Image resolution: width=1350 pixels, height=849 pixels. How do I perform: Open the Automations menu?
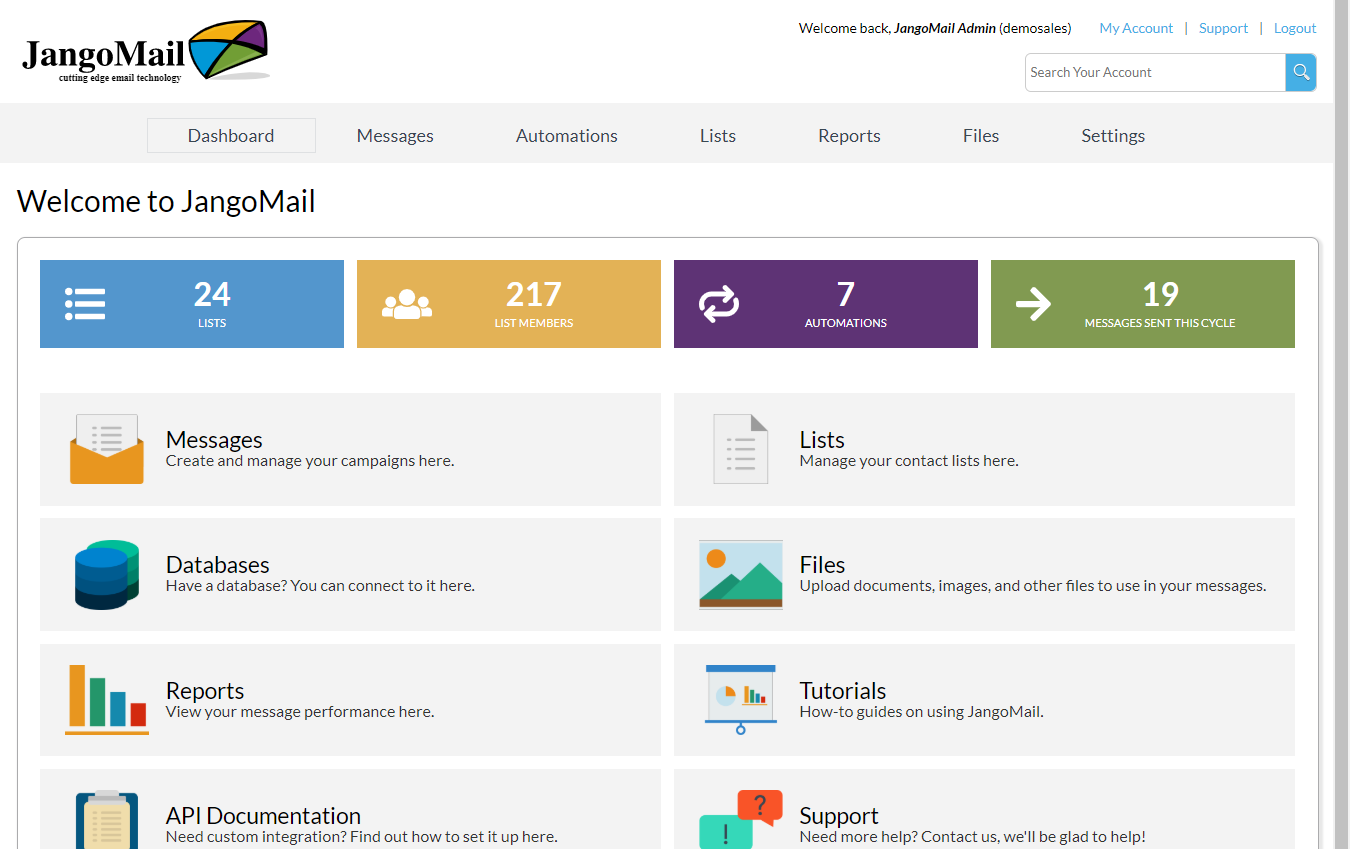coord(567,136)
